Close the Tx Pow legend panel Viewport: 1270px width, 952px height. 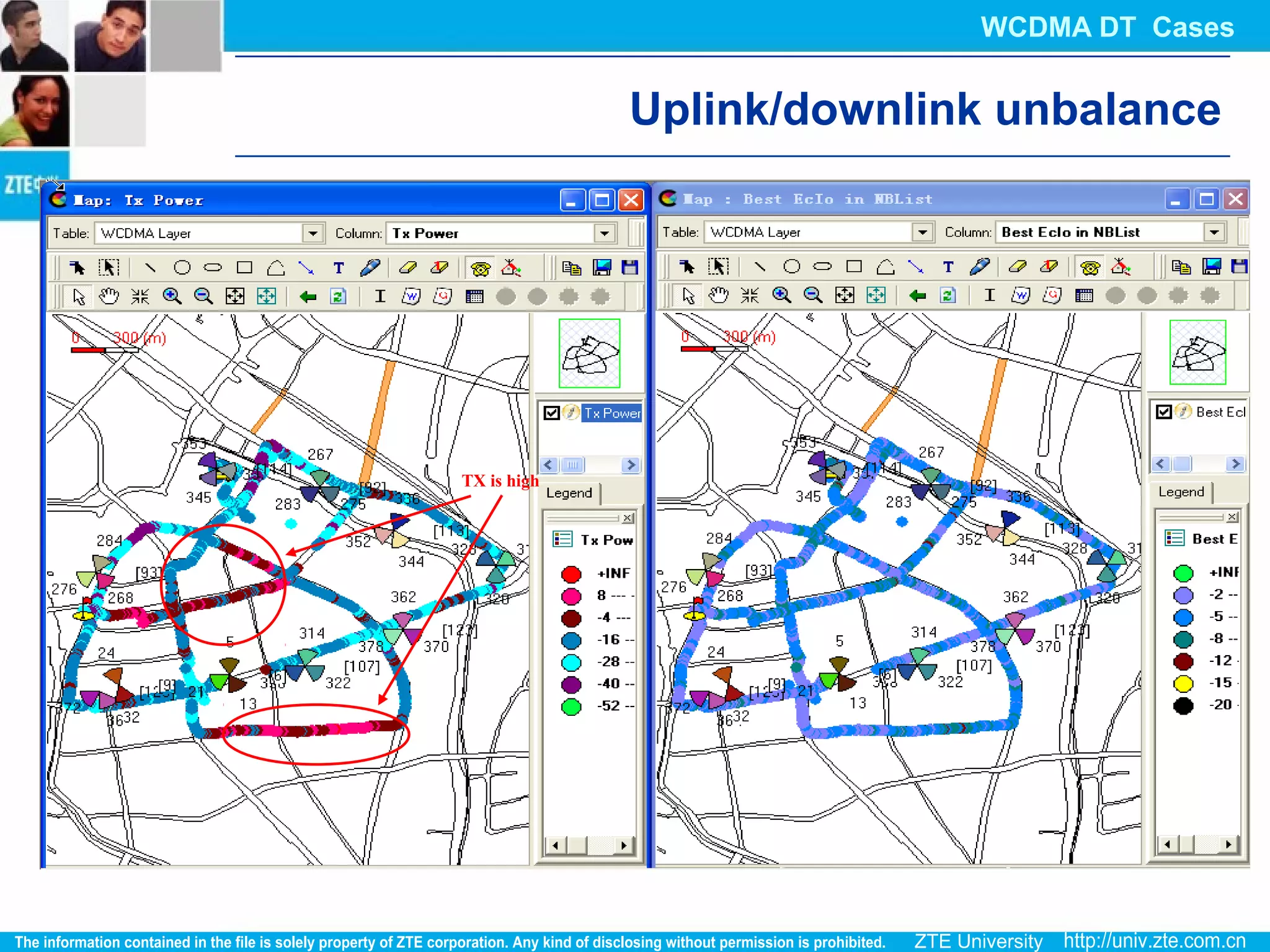628,518
